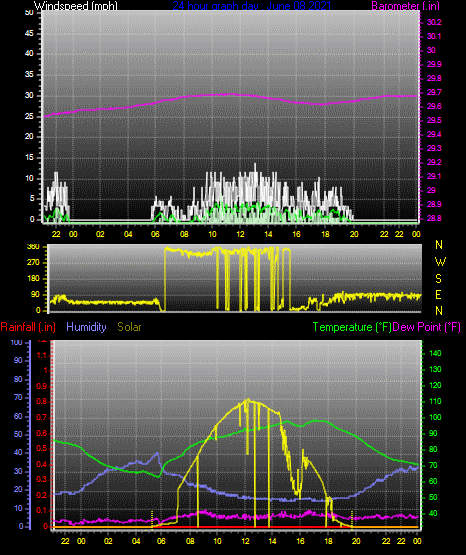Click the 0.7 rainfall axis value

tap(42, 417)
